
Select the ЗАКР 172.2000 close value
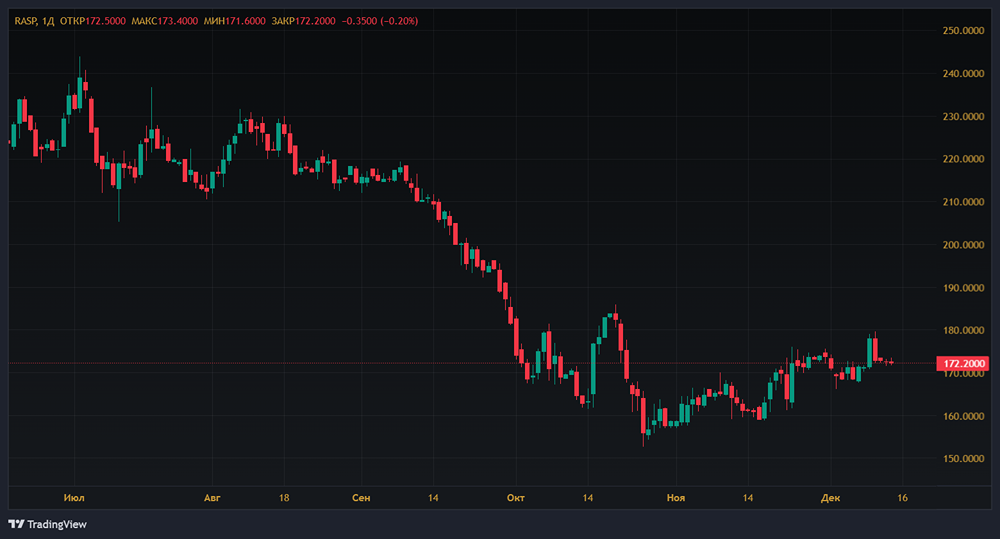pyautogui.click(x=303, y=21)
